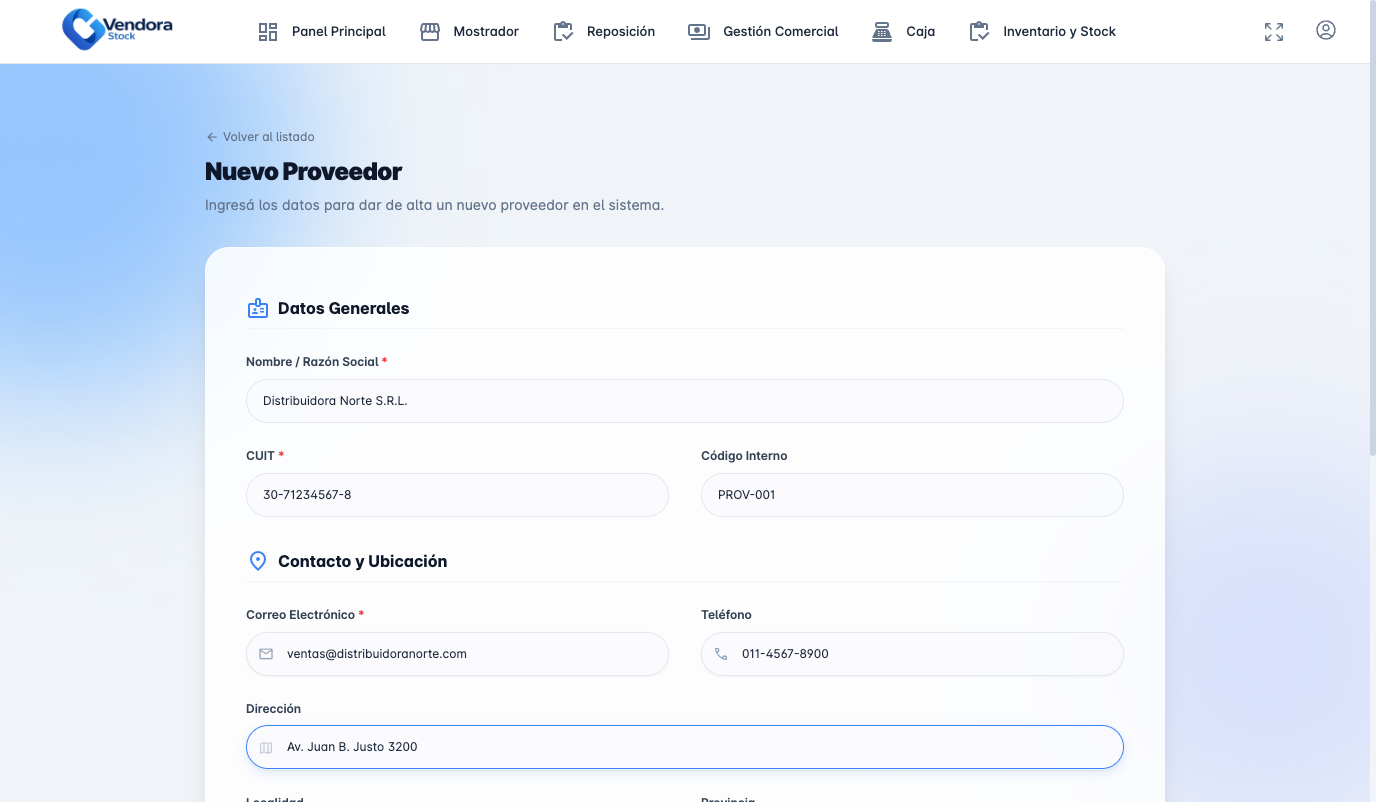Click the phone icon in Teléfono field
The width and height of the screenshot is (1376, 802).
(x=721, y=654)
